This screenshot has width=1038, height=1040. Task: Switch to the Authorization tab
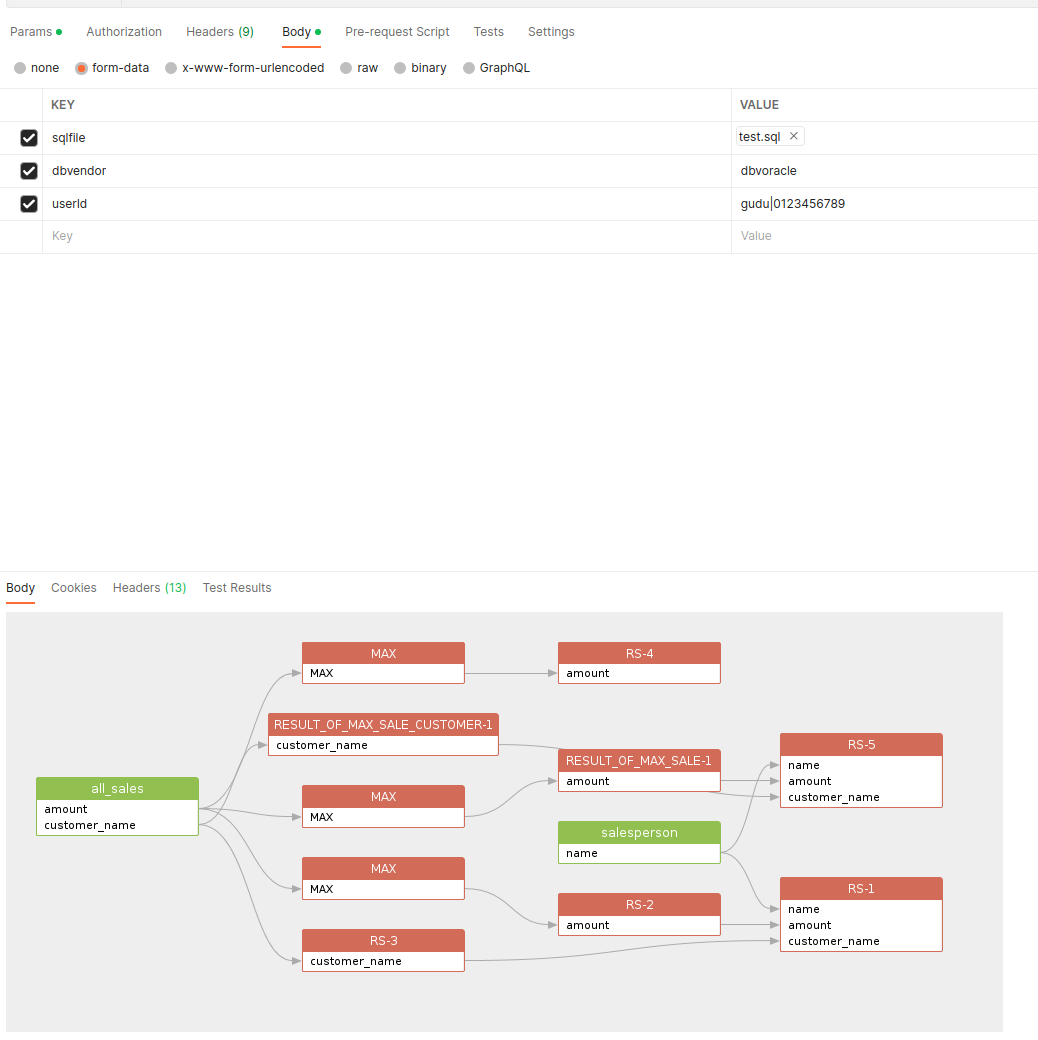(124, 32)
